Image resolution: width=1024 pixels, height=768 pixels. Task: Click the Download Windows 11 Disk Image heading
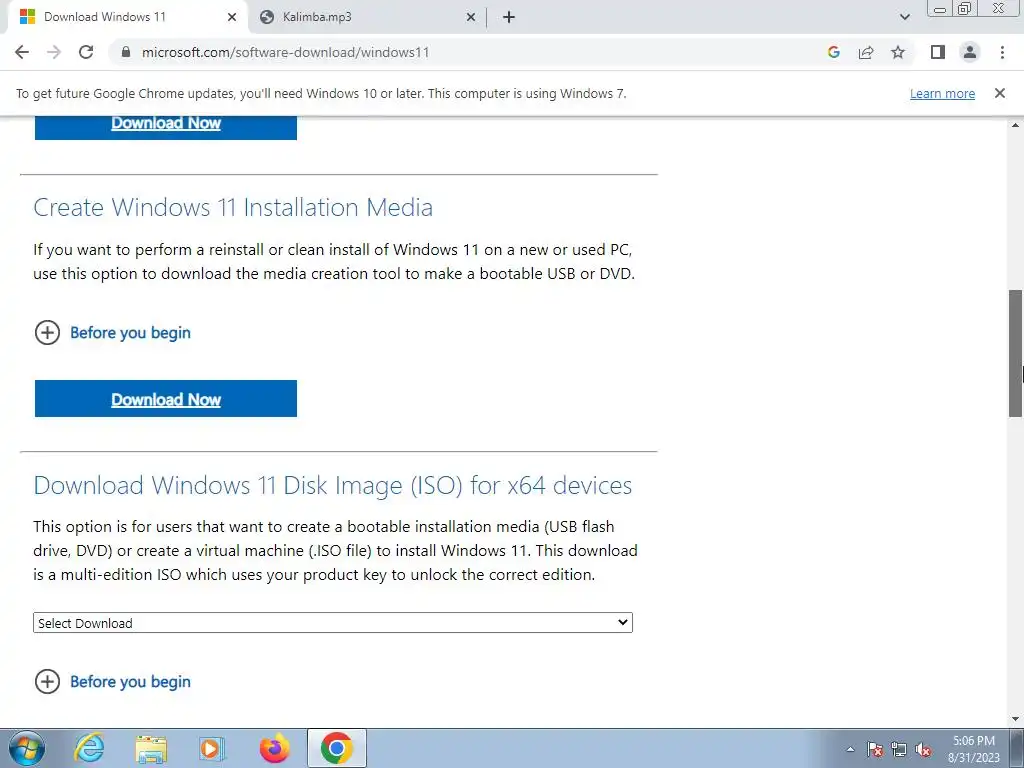point(332,485)
